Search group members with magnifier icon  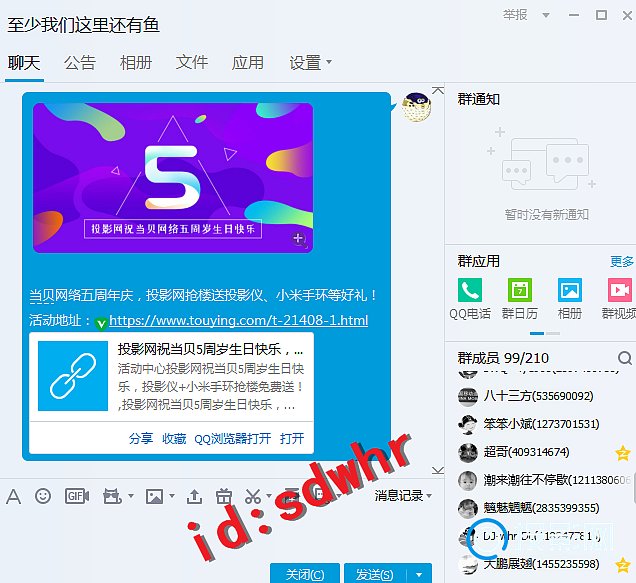[x=625, y=358]
